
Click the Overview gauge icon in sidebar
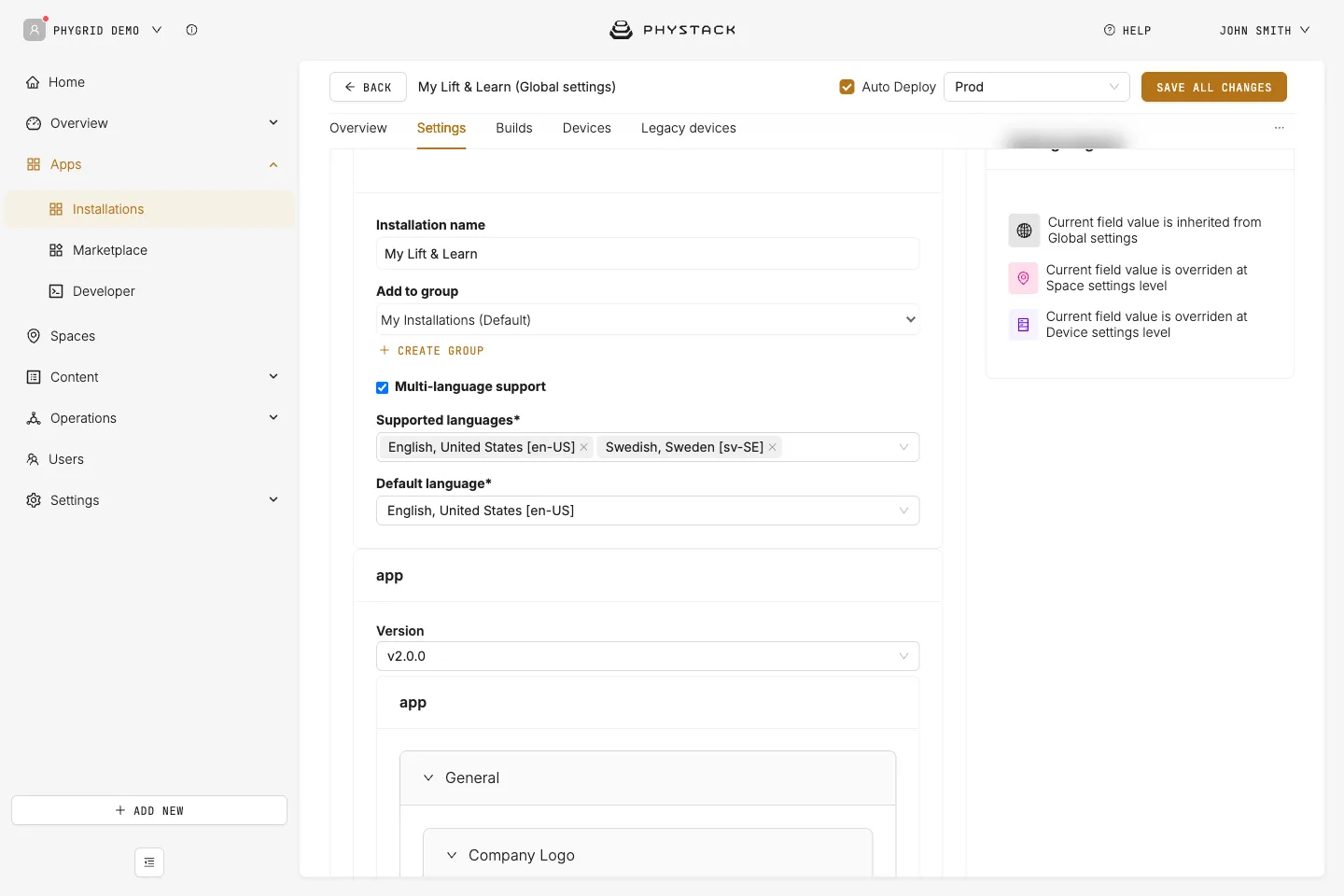click(34, 123)
